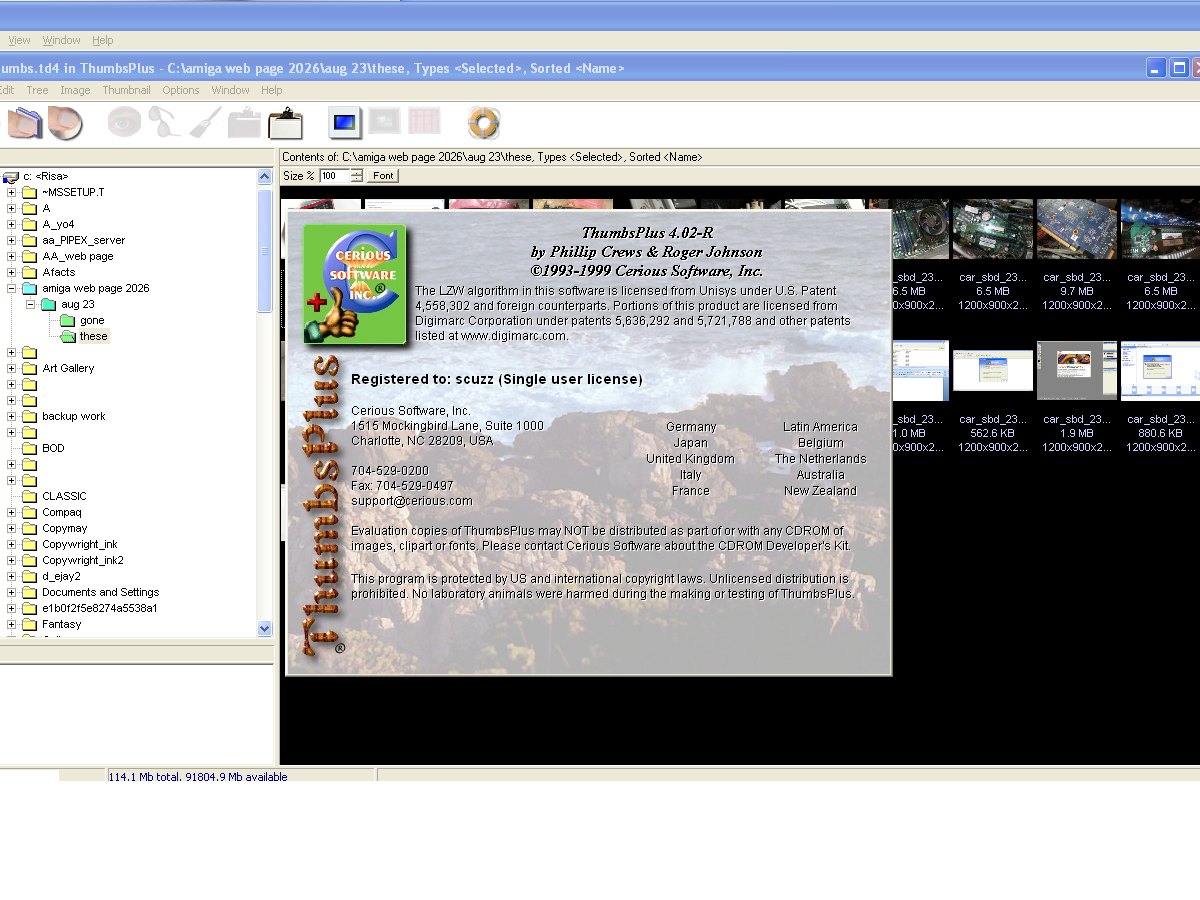Click the folder tree scrollbar up arrow

click(x=265, y=176)
